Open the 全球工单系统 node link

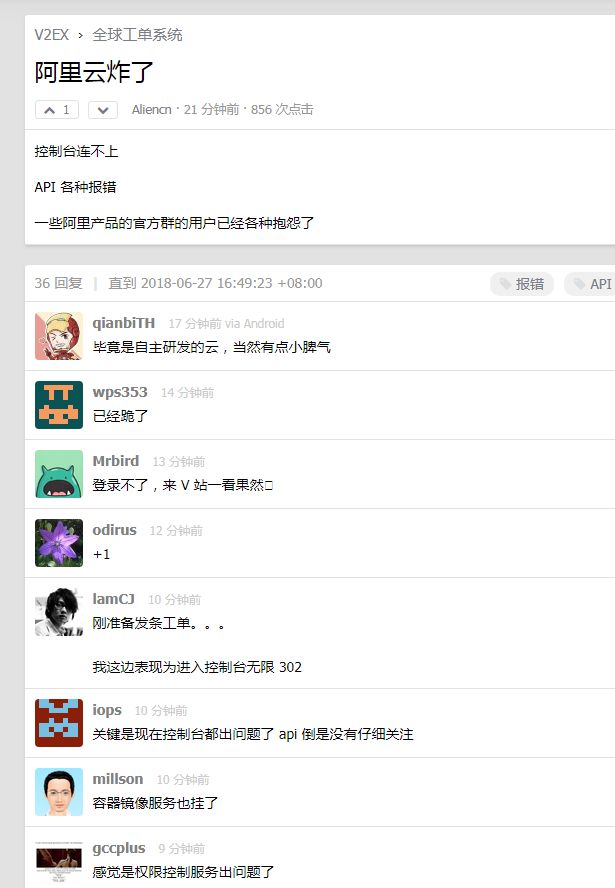coord(137,35)
